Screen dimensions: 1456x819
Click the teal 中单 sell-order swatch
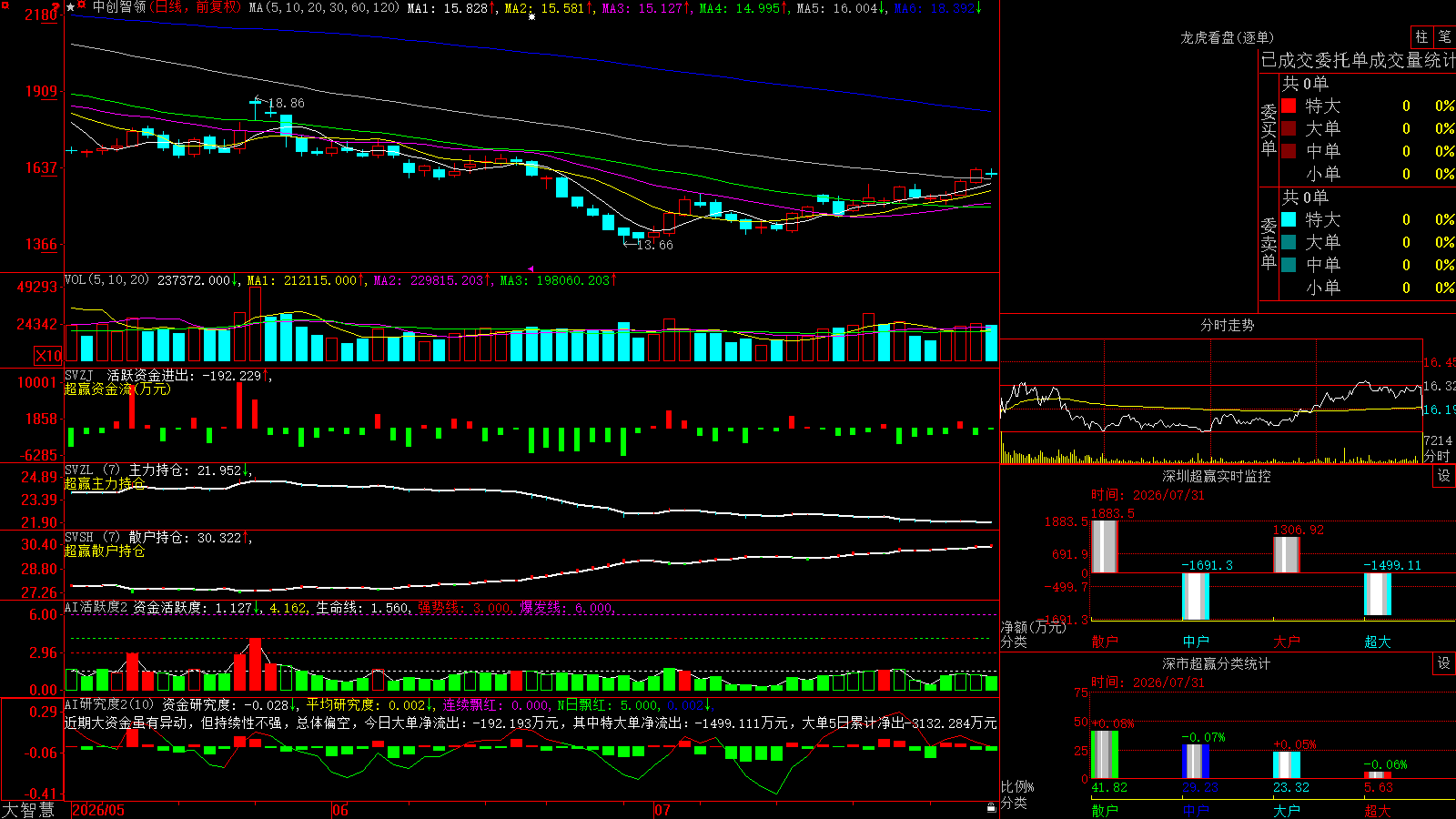click(1289, 265)
